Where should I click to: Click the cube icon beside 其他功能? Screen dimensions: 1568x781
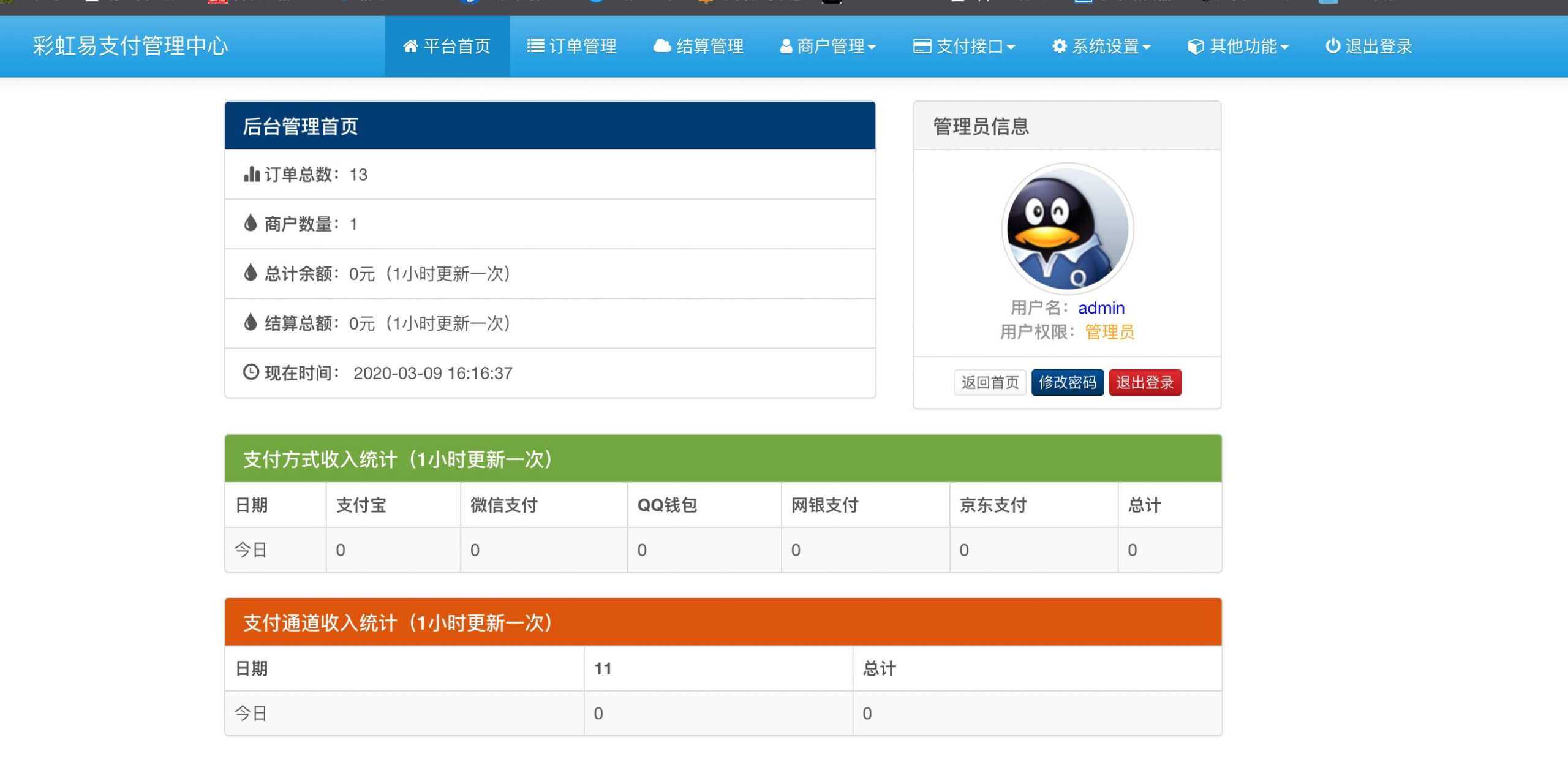(1196, 46)
